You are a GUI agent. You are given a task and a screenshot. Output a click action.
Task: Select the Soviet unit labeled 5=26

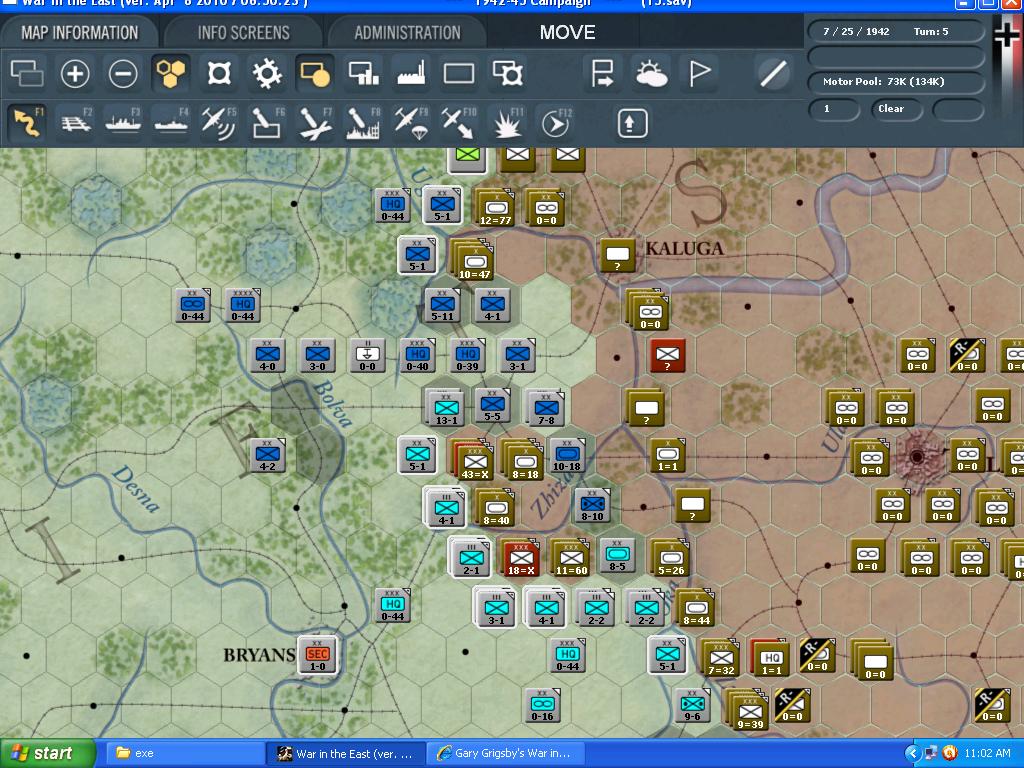[670, 558]
